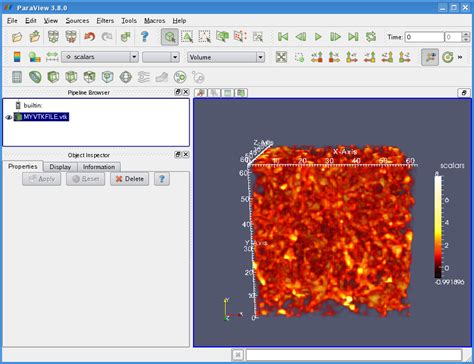Open the Sources menu
This screenshot has width=474, height=364.
click(x=77, y=21)
